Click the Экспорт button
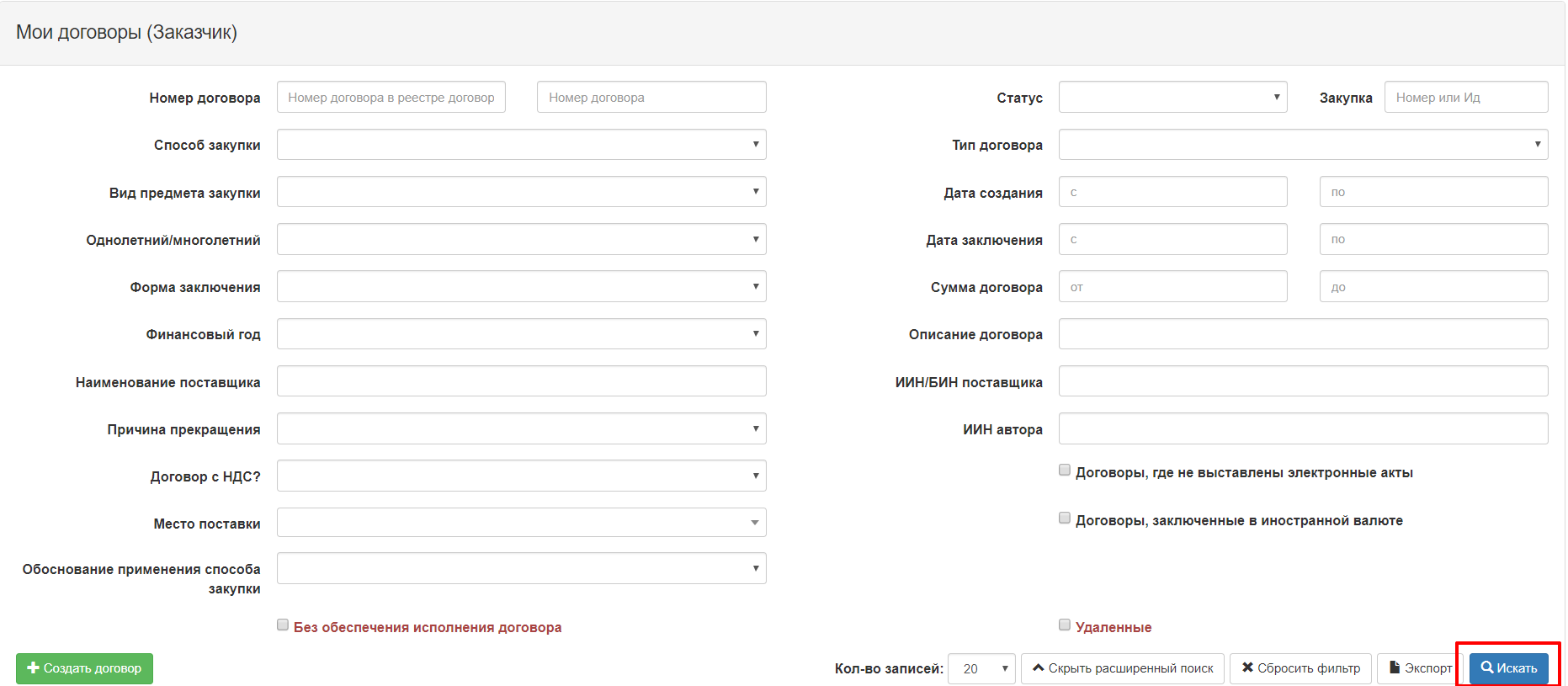Screen dimensions: 1568x686 click(1420, 668)
